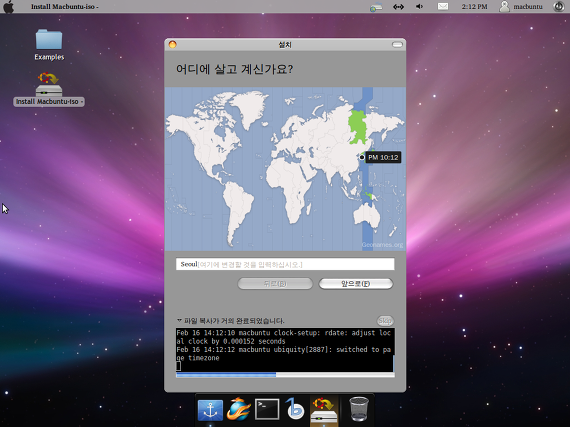
Task: Click the 2:12 PM clock
Action: coord(474,7)
